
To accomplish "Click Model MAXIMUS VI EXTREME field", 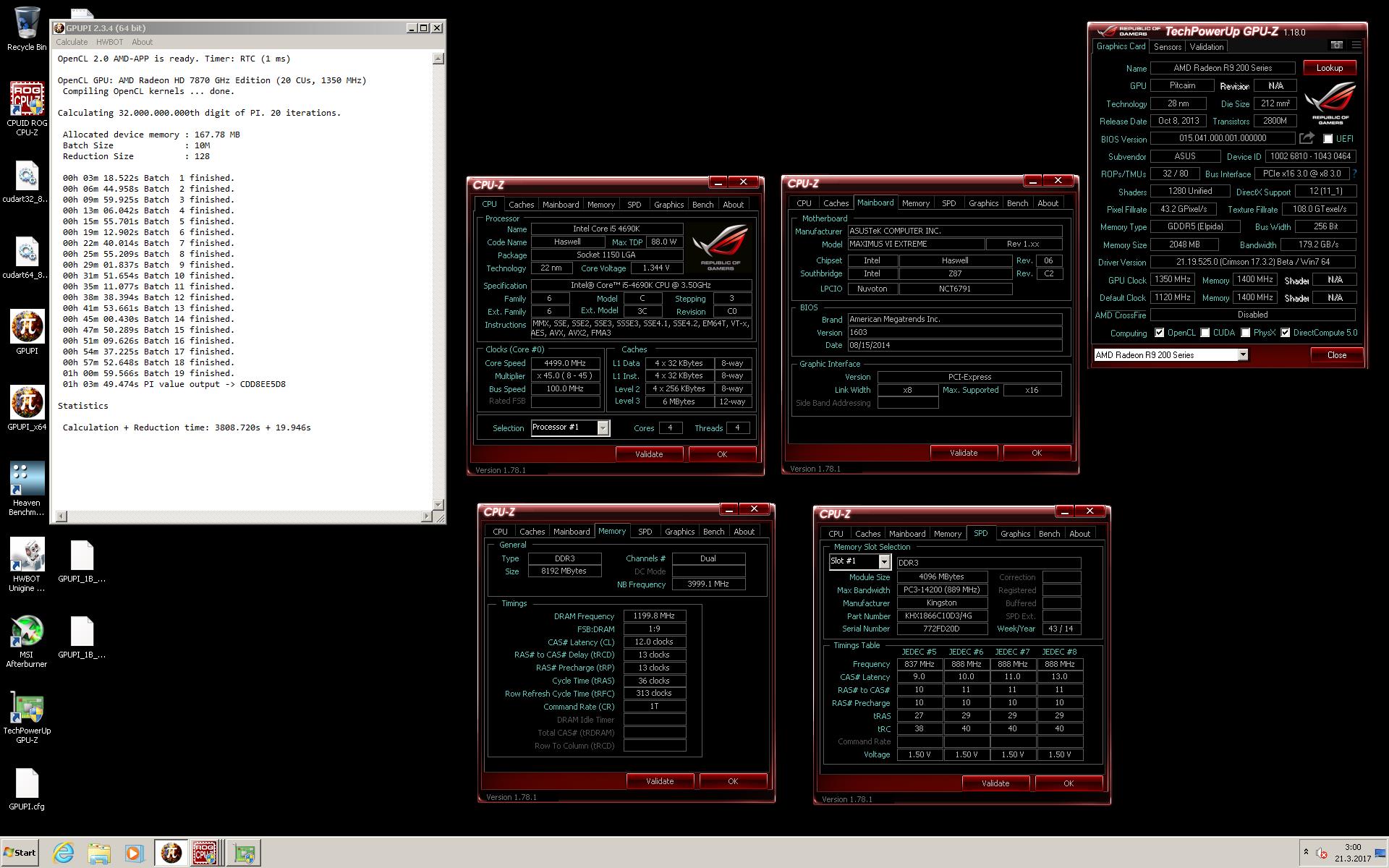I will click(x=916, y=244).
